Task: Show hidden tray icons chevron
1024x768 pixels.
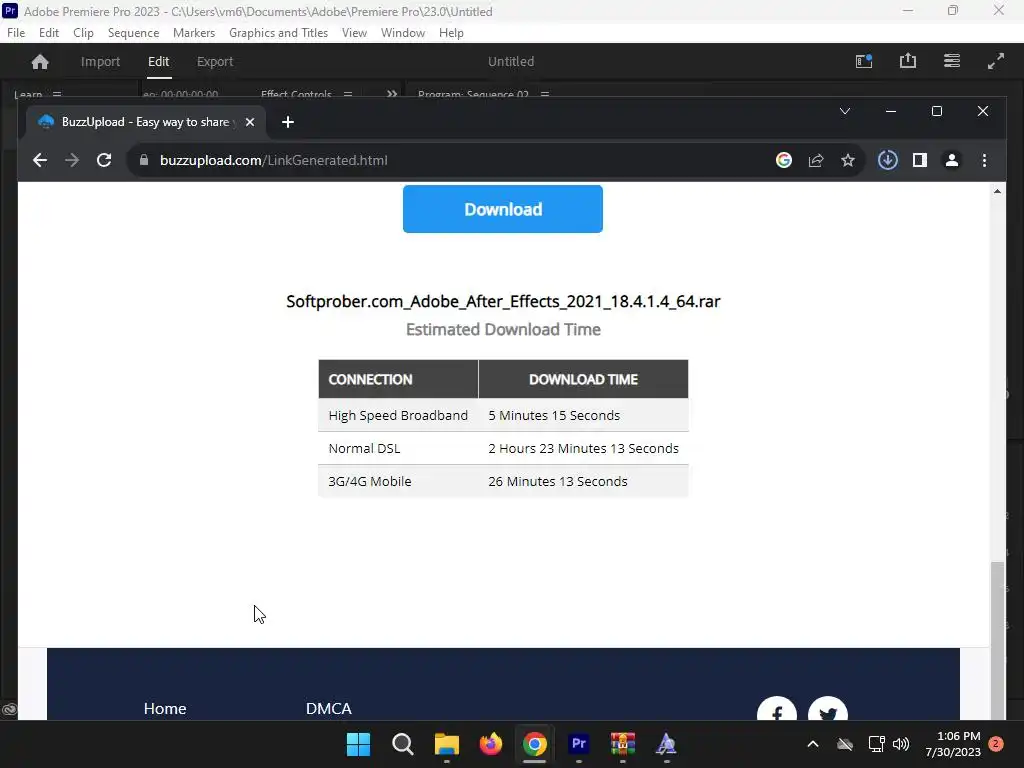Action: click(812, 744)
